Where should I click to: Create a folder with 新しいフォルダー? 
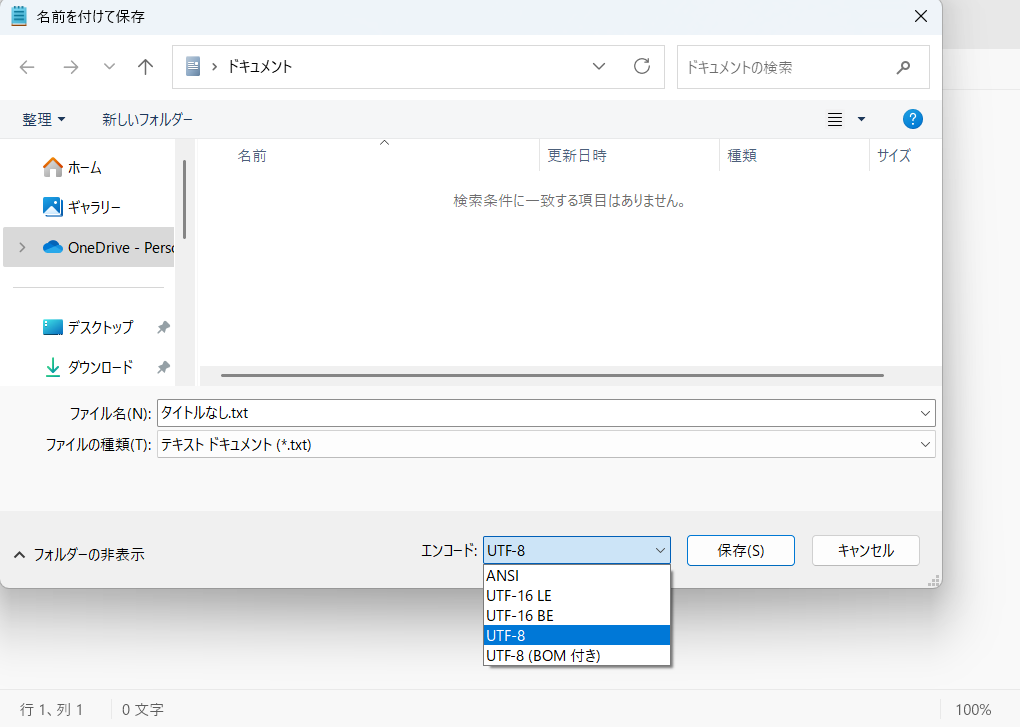(147, 119)
